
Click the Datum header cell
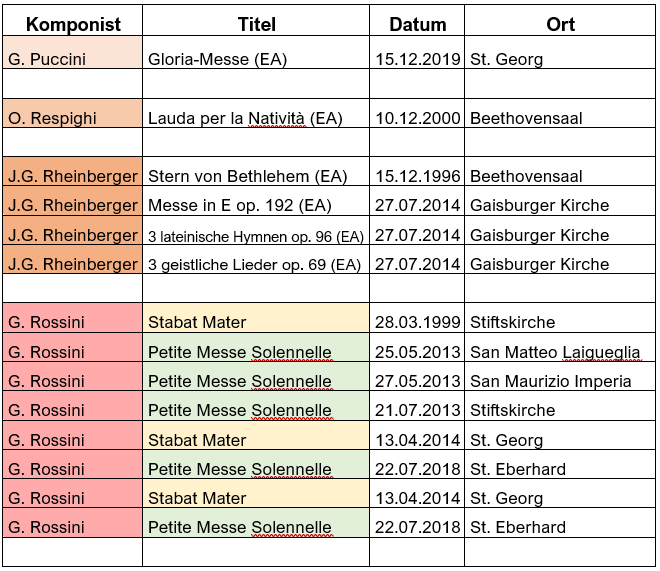click(x=417, y=21)
